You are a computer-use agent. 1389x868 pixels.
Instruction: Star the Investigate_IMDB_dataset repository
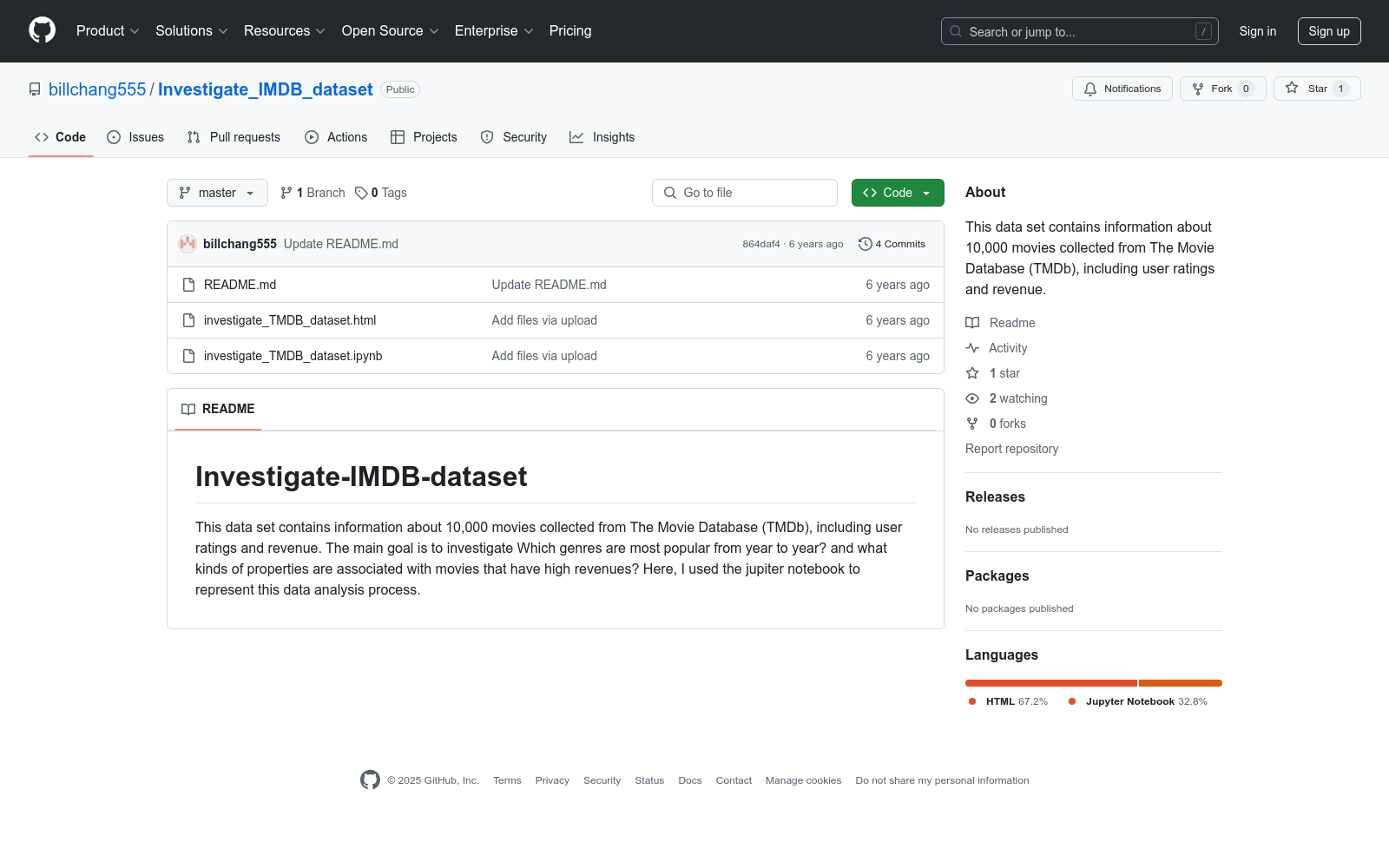pos(1317,89)
